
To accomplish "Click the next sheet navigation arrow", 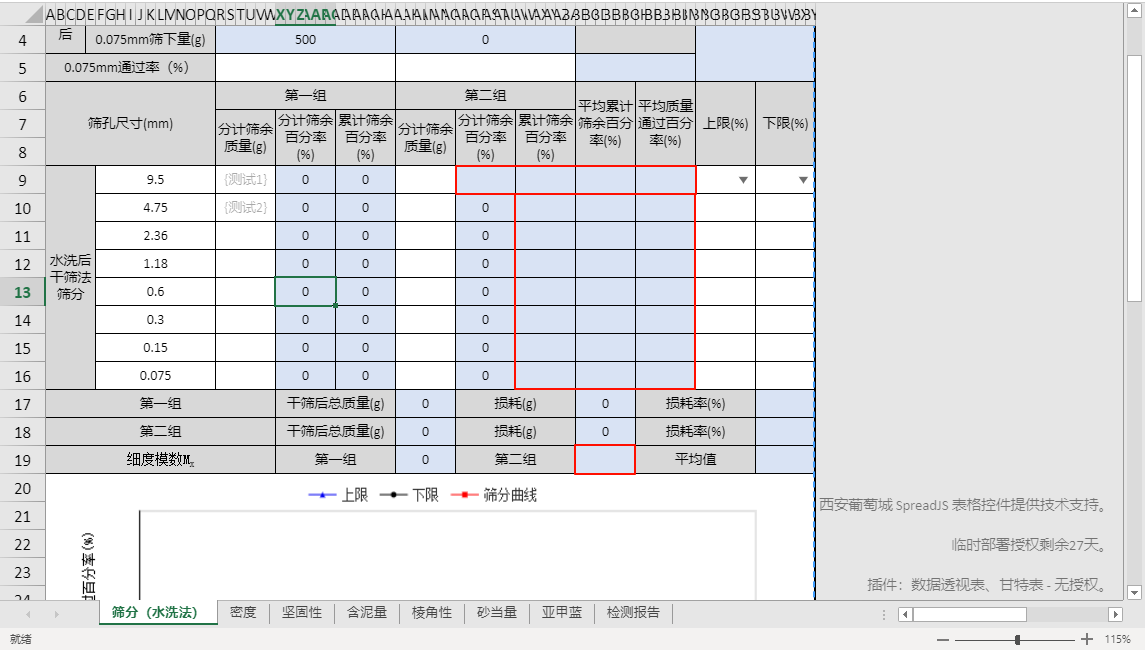I will tap(58, 613).
